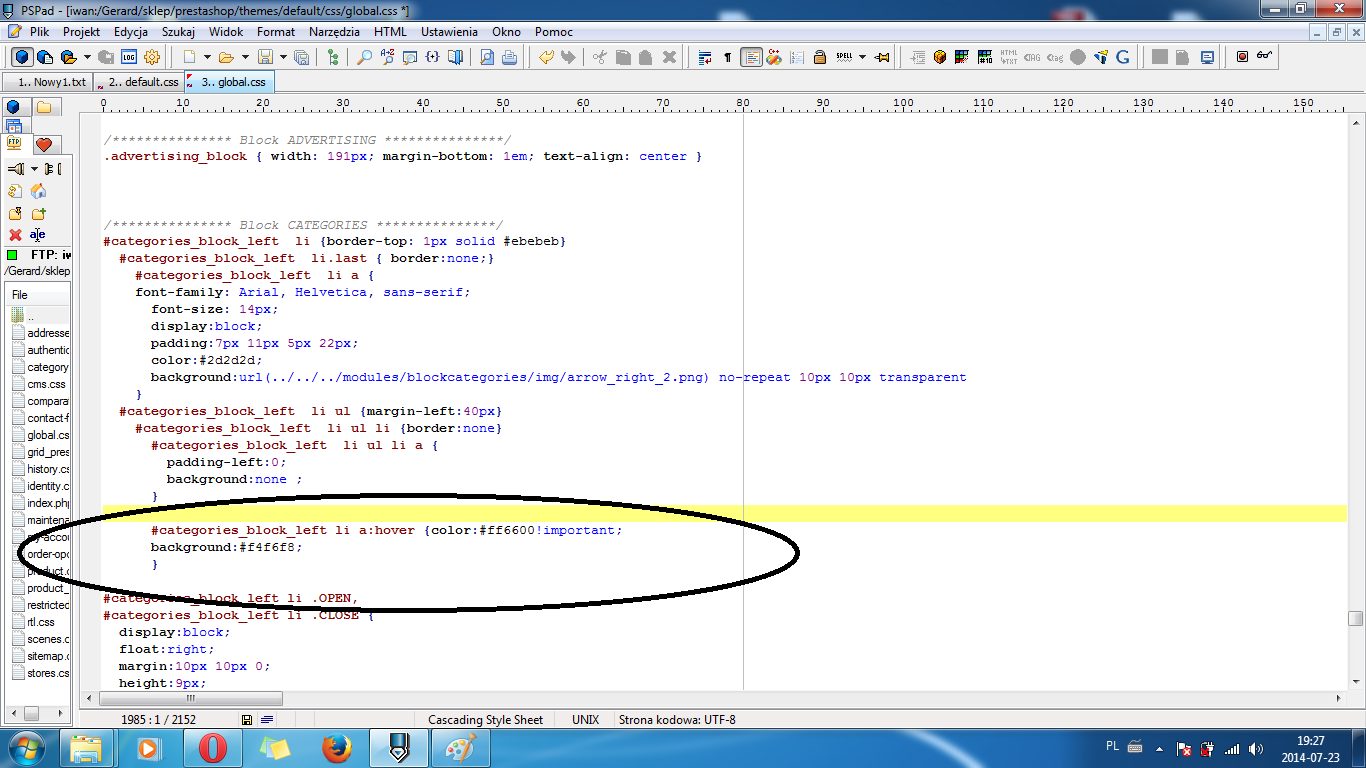Screen dimensions: 1366x768
Task: Switch to the favorites heart panel tab
Action: click(x=43, y=145)
